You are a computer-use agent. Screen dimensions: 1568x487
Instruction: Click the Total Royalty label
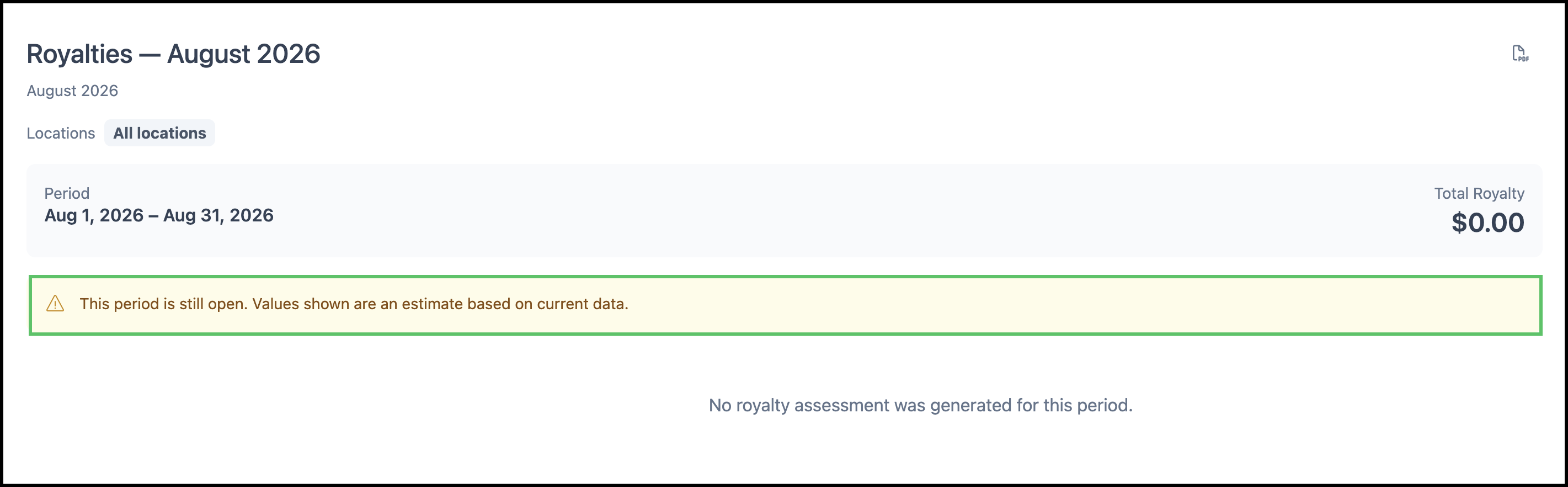point(1479,193)
